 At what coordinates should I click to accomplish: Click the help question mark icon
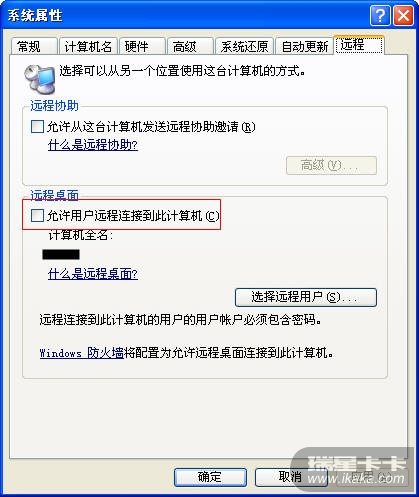(x=380, y=15)
